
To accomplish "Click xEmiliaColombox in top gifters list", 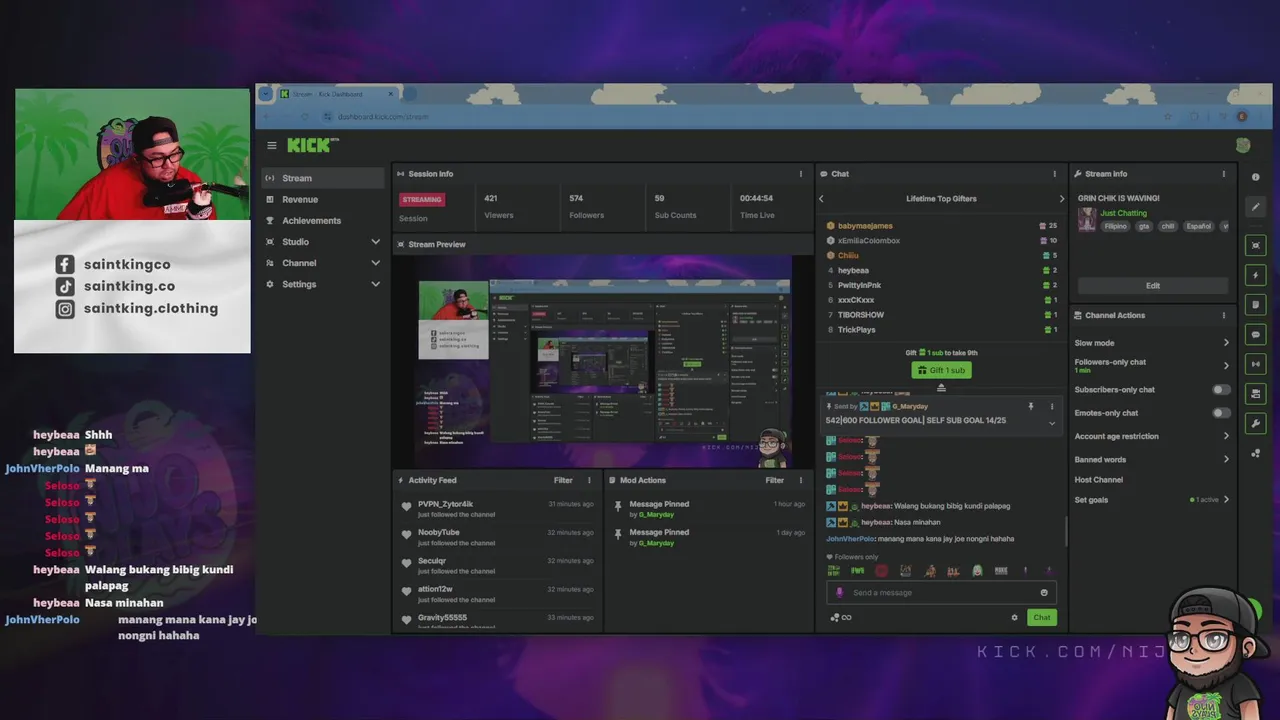I will (868, 241).
